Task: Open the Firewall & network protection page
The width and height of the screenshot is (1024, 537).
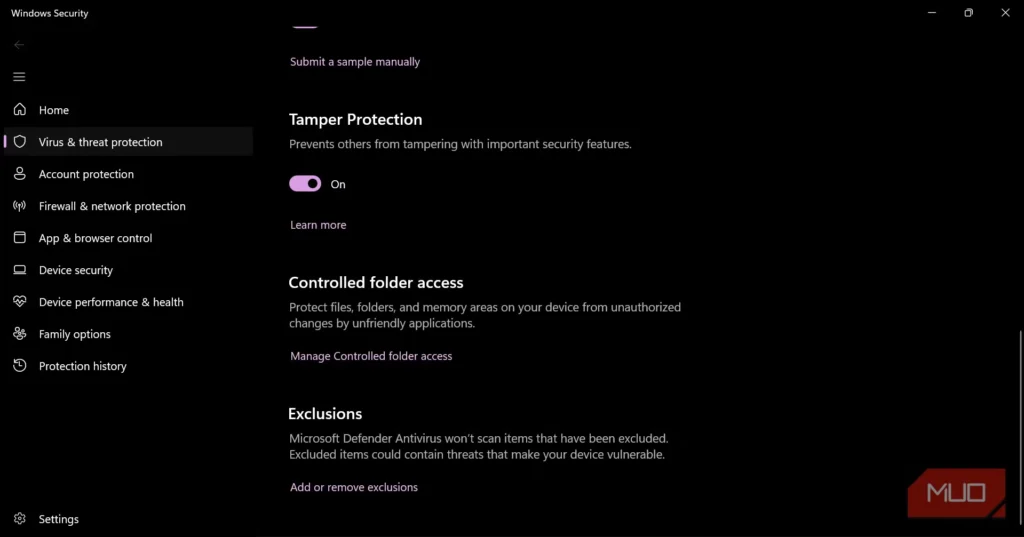Action: pyautogui.click(x=112, y=206)
